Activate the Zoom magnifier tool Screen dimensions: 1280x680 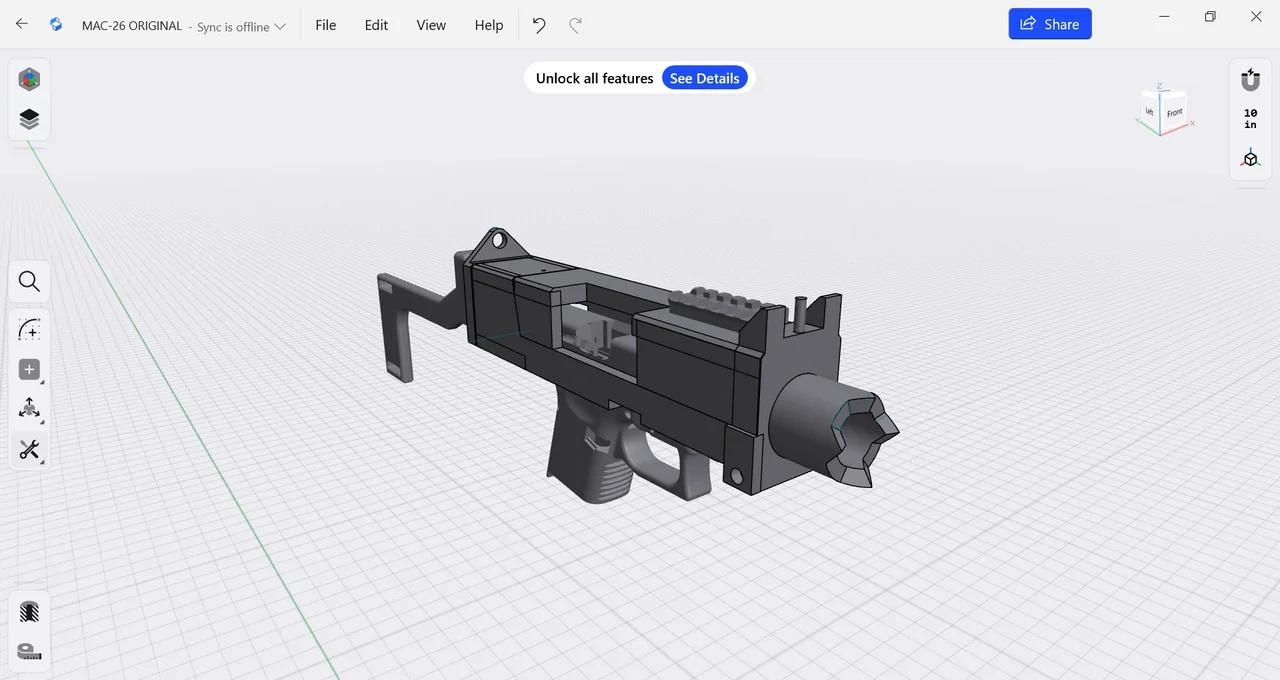[x=29, y=281]
